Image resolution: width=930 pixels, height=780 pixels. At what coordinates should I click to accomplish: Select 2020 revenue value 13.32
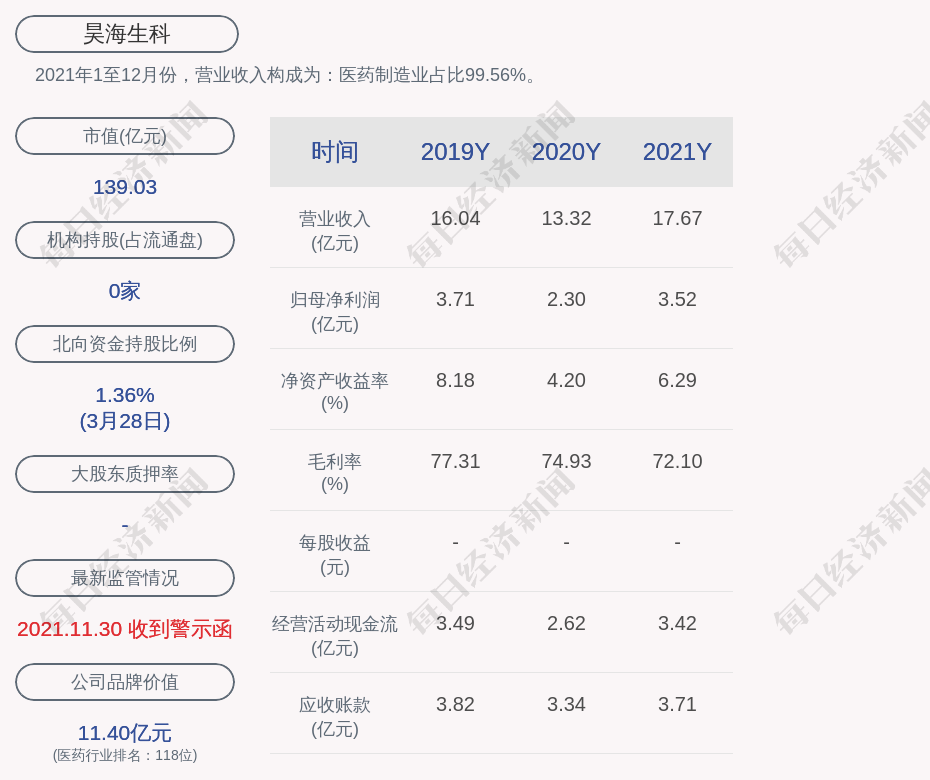pyautogui.click(x=566, y=218)
